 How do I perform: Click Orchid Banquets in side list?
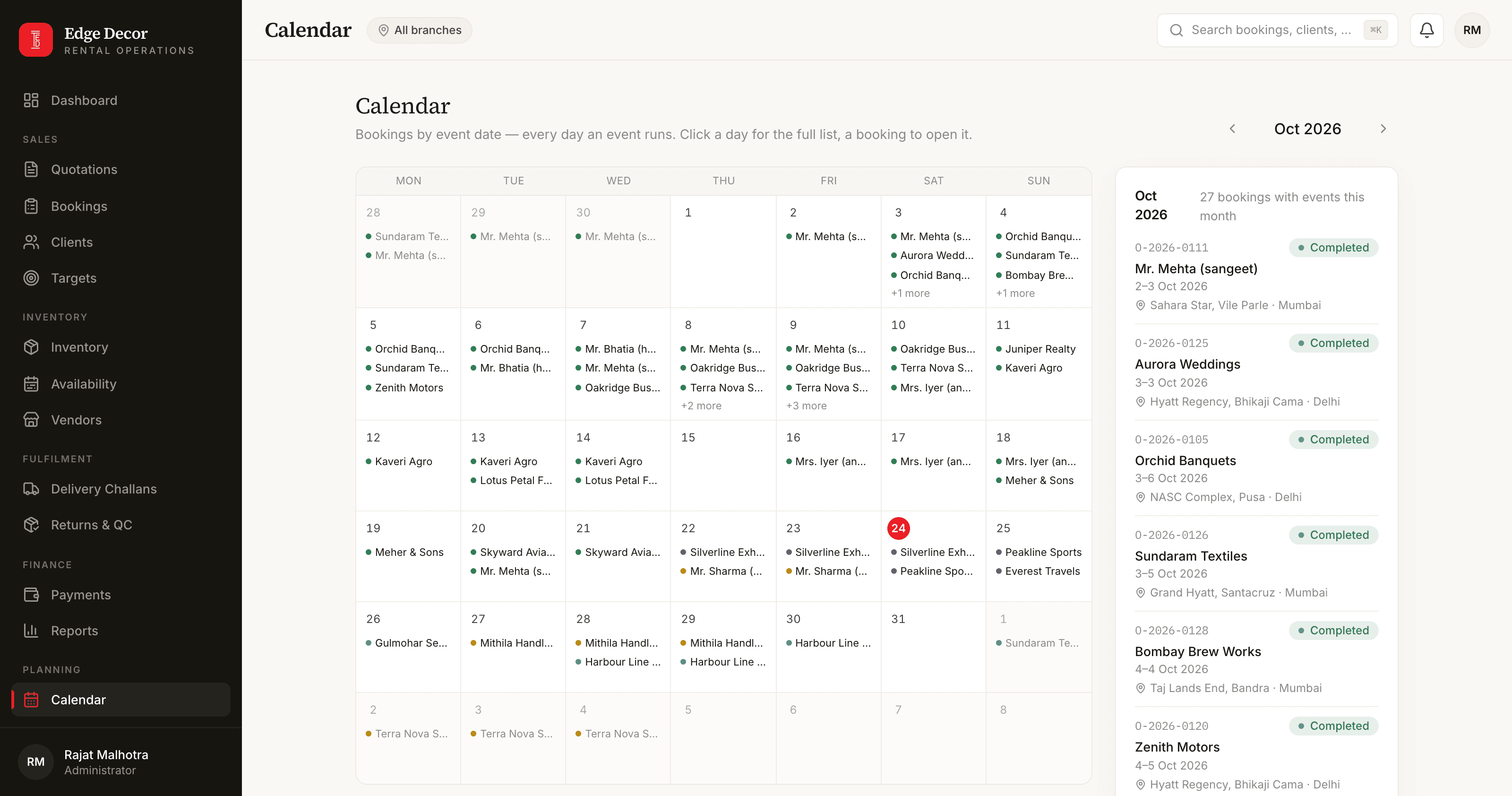click(1185, 461)
